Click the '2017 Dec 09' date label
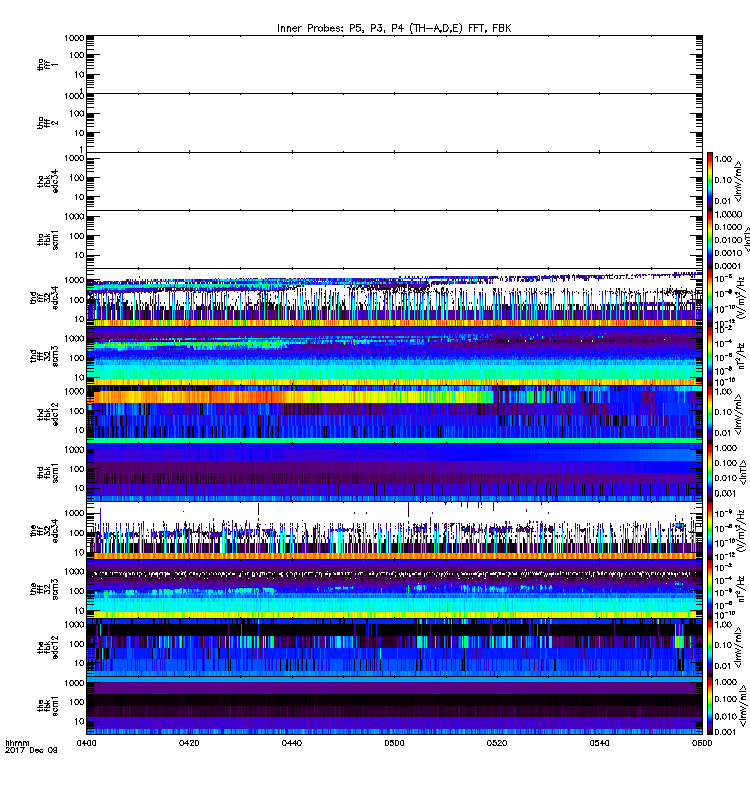Screen dimensions: 750x800 (x=31, y=750)
